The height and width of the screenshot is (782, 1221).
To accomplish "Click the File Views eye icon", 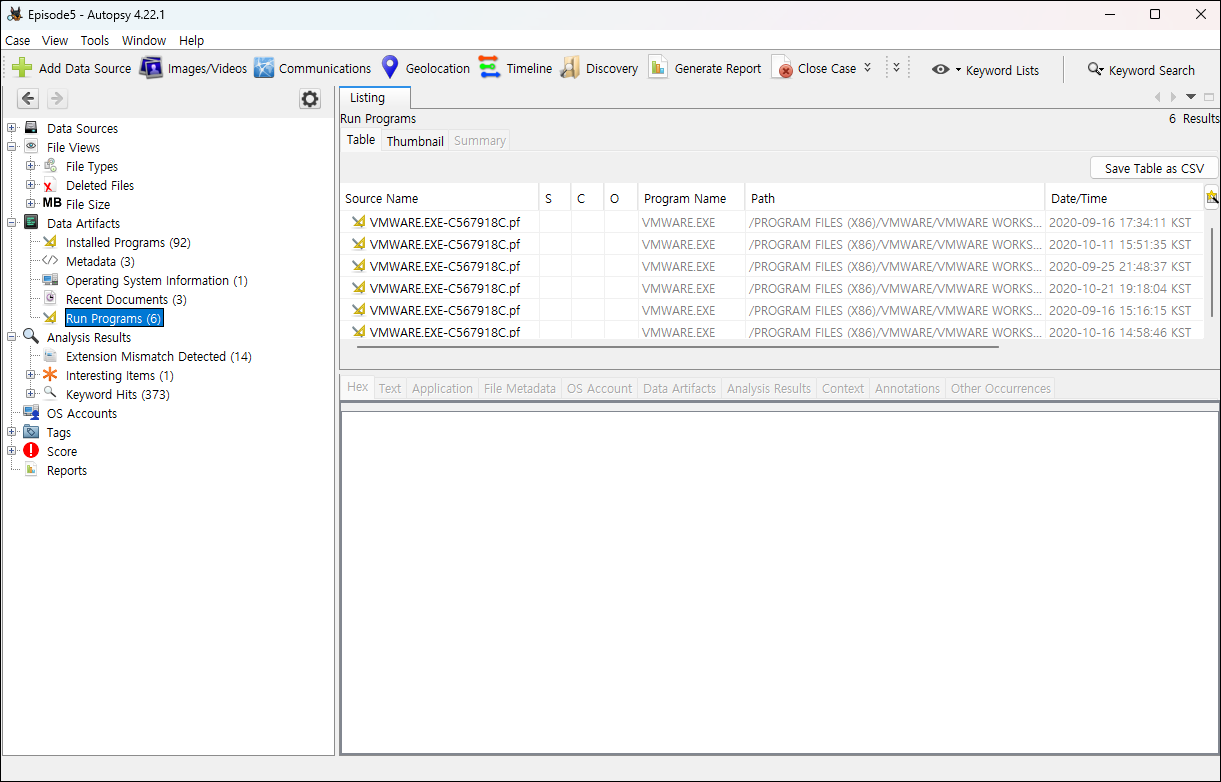I will 31,147.
